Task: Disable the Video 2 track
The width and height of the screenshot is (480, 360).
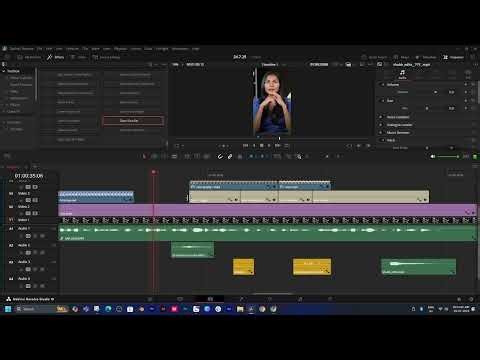Action: tap(35, 213)
